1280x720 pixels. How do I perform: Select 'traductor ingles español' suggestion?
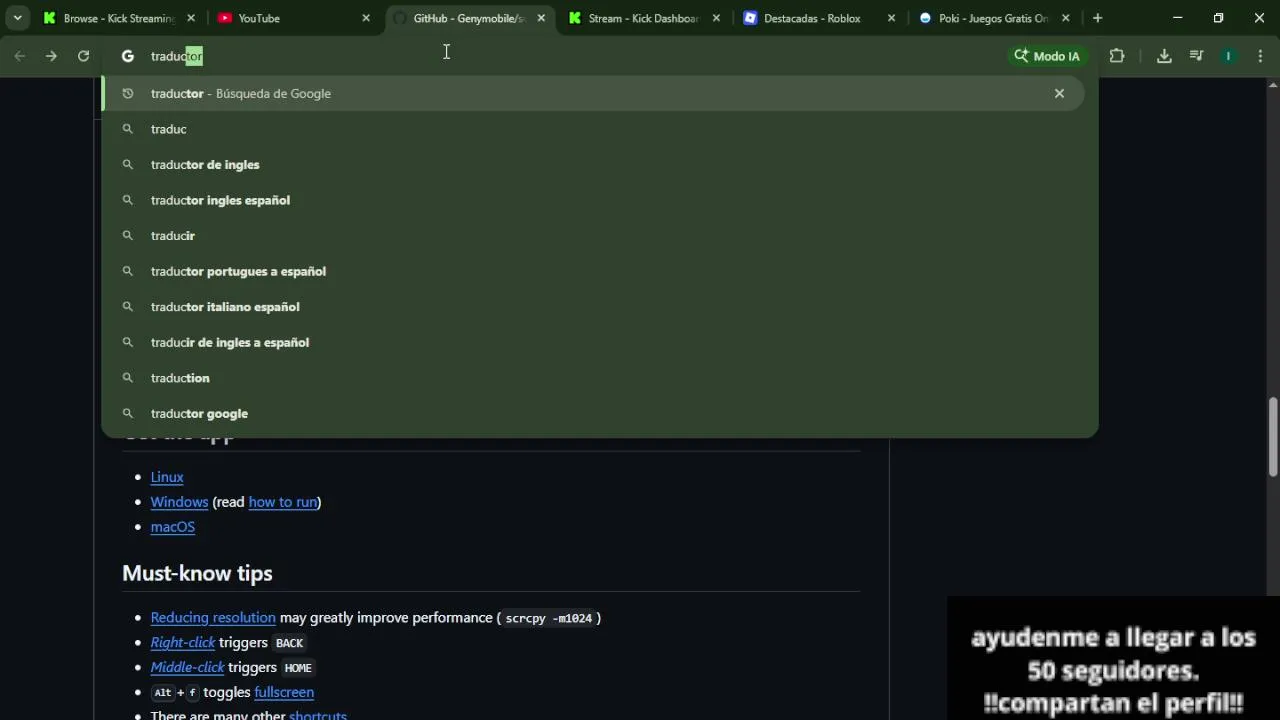(594, 200)
